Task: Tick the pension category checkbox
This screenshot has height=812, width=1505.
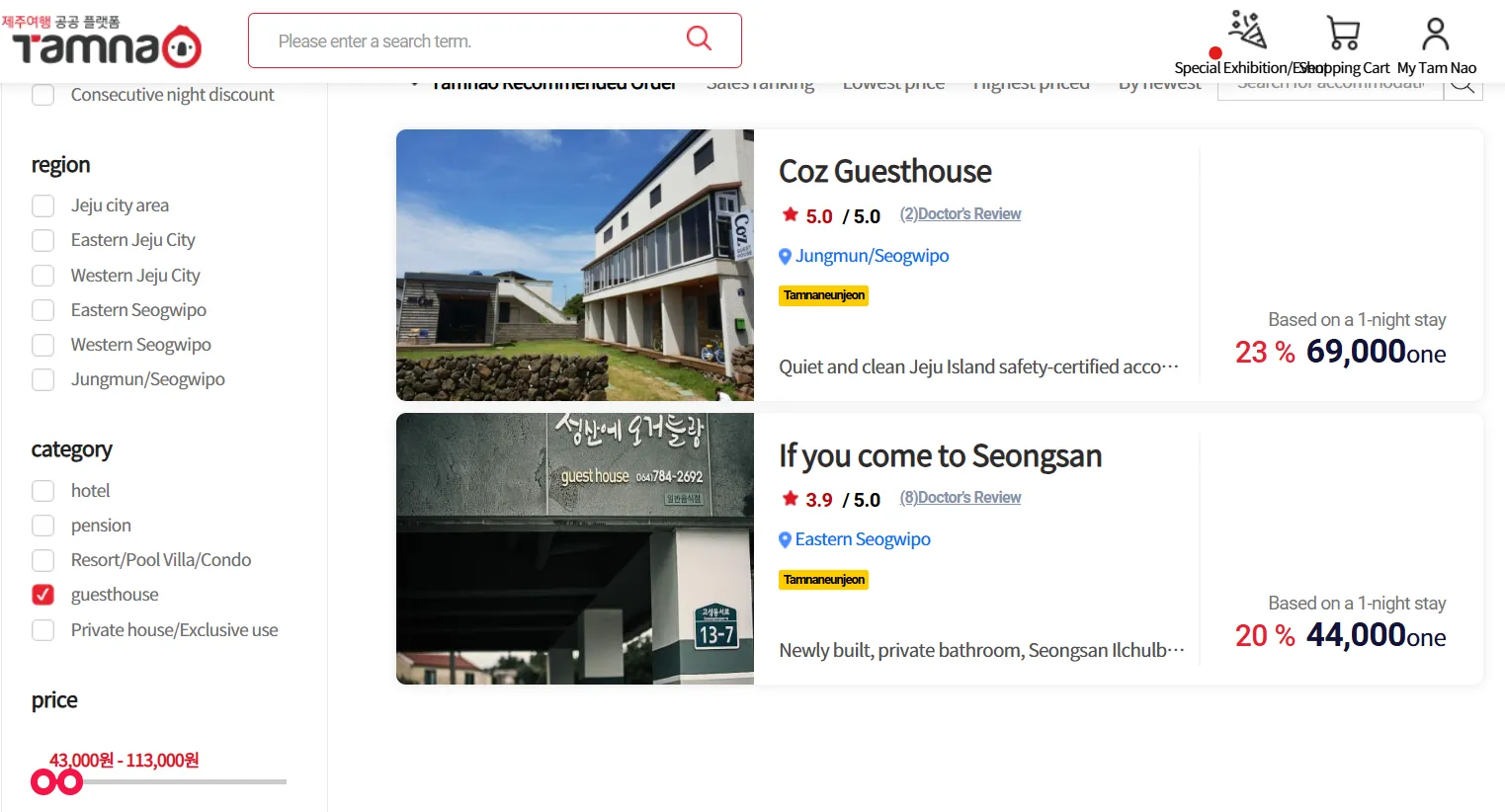Action: (43, 526)
